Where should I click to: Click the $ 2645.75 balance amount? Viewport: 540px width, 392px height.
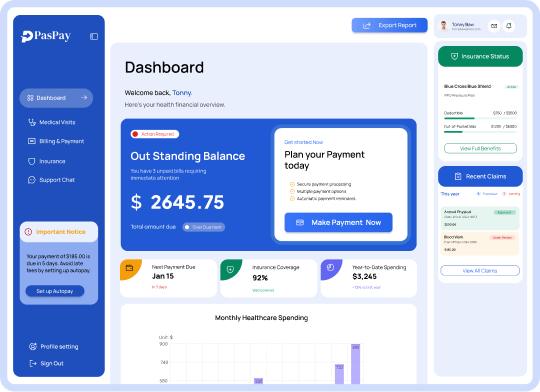click(x=177, y=202)
